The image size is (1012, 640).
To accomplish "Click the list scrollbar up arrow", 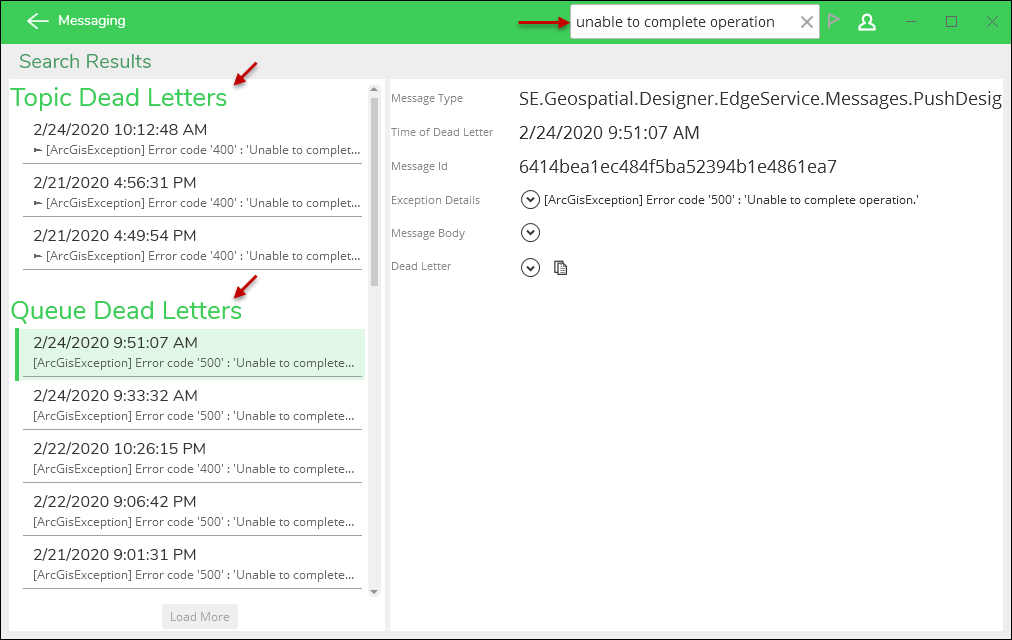I will click(x=374, y=89).
